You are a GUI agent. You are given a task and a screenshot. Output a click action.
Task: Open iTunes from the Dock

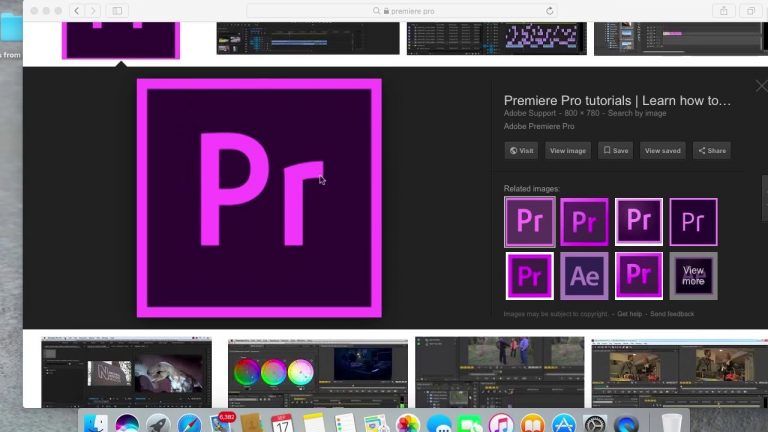tap(501, 423)
